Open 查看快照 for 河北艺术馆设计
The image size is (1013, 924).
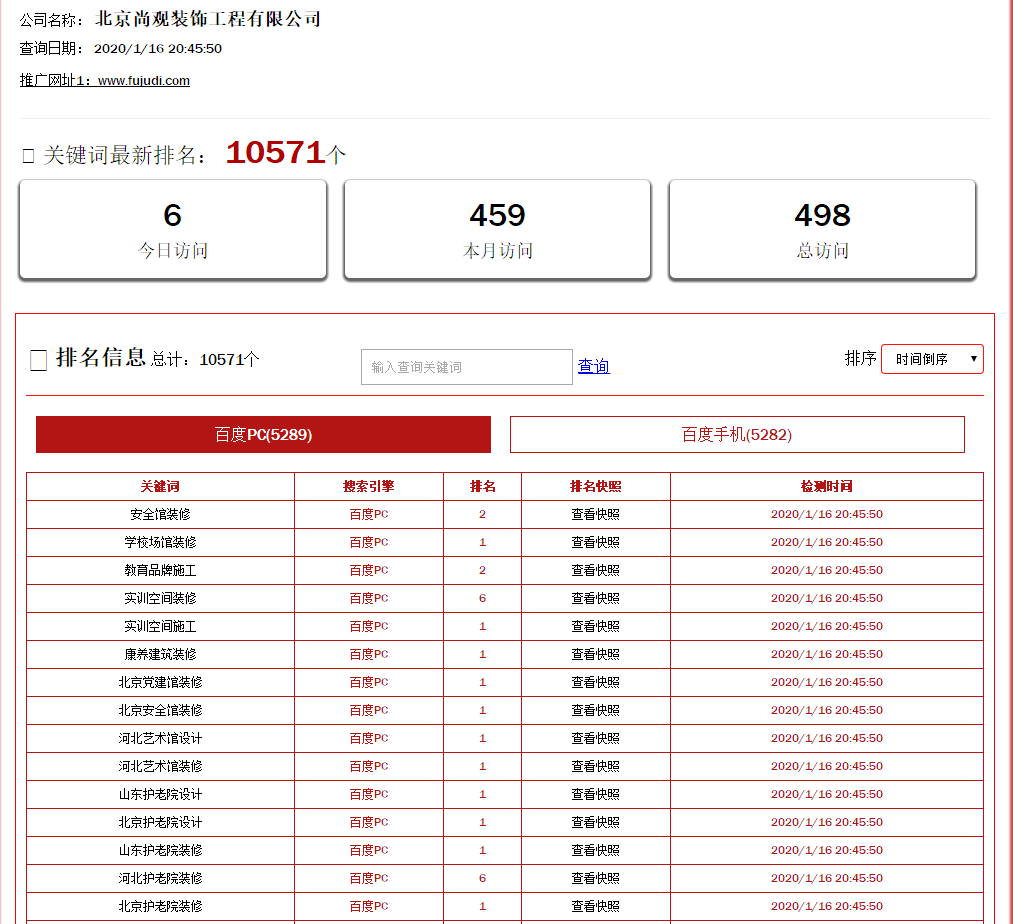click(595, 738)
